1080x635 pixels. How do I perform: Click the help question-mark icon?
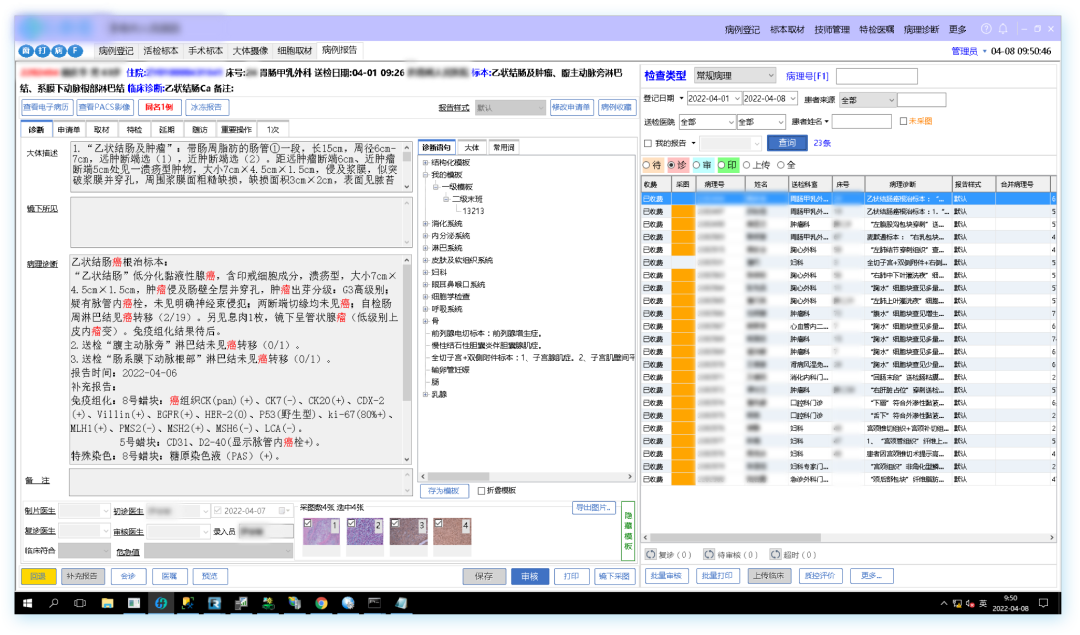click(986, 29)
